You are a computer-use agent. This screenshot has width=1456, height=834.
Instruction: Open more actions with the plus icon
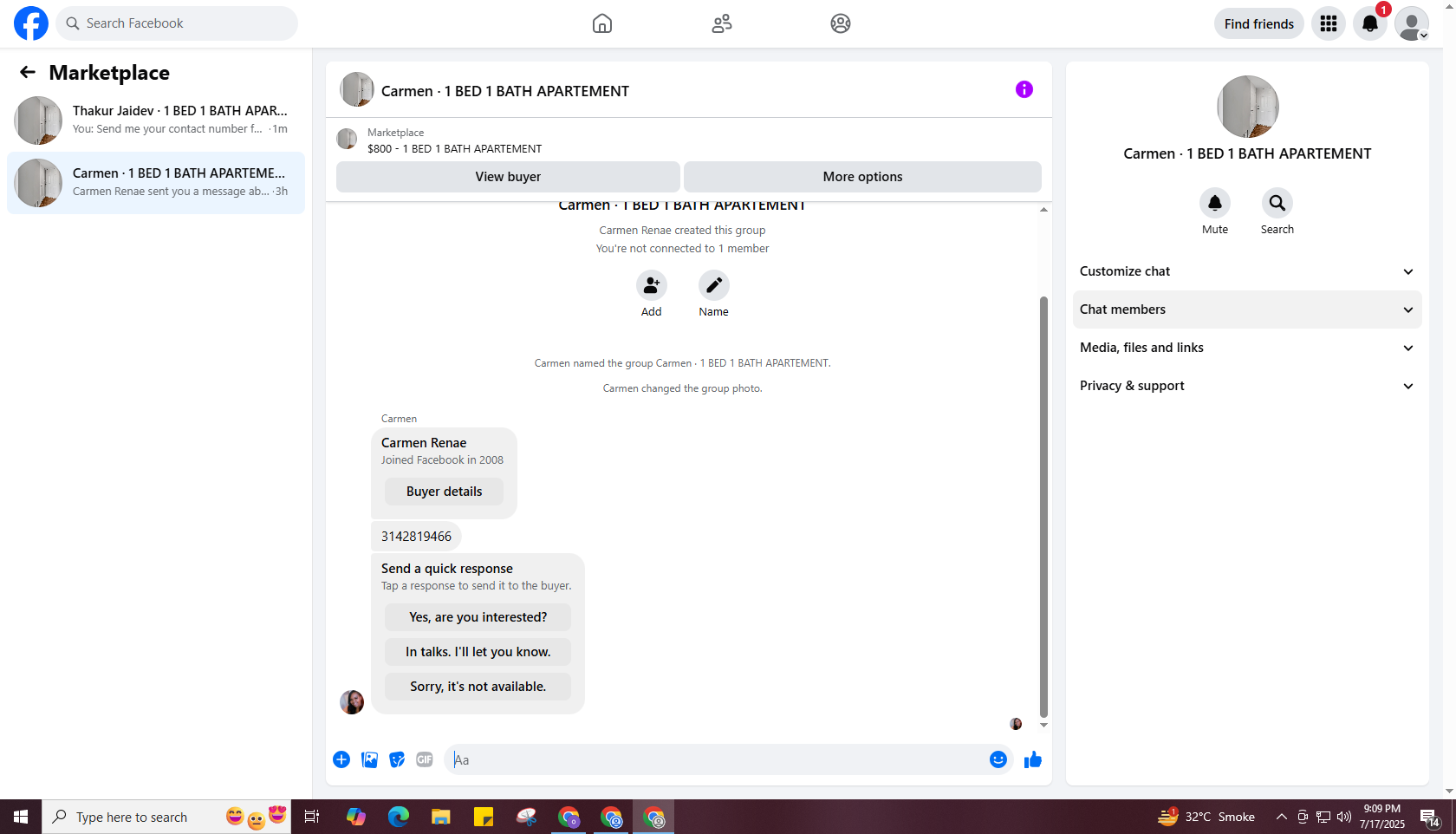point(341,759)
